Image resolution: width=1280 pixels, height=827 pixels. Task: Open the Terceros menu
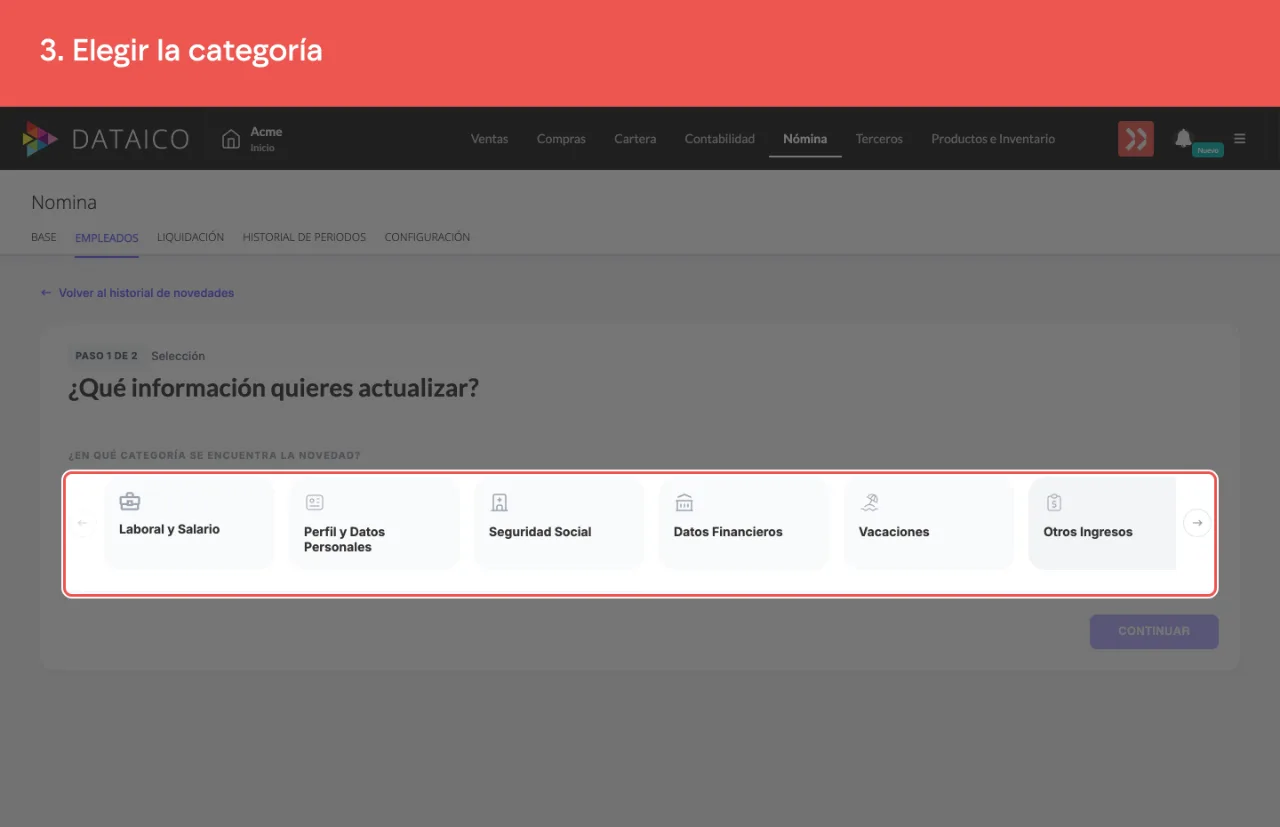pos(879,139)
